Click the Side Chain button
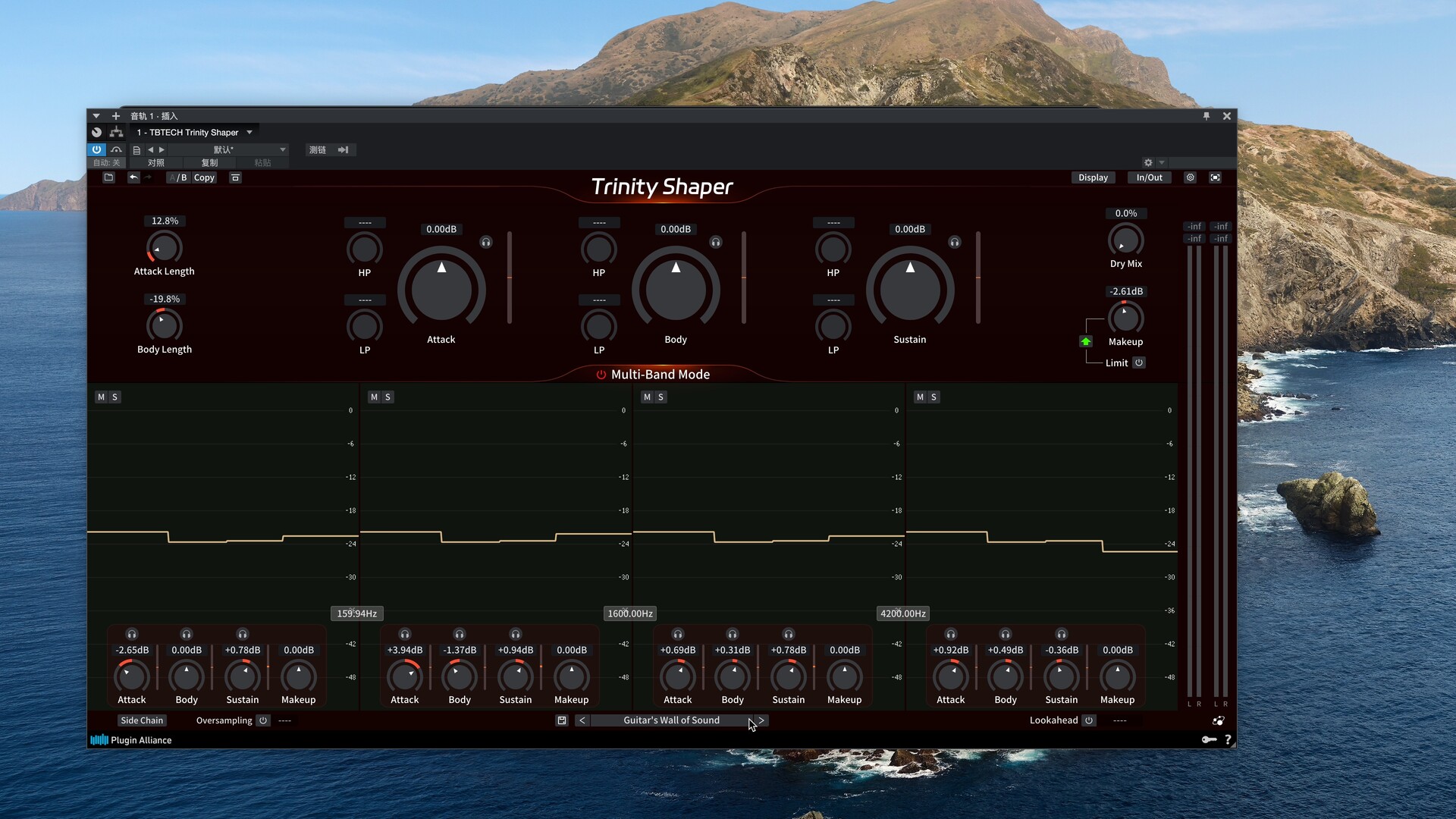1456x819 pixels. [x=142, y=720]
